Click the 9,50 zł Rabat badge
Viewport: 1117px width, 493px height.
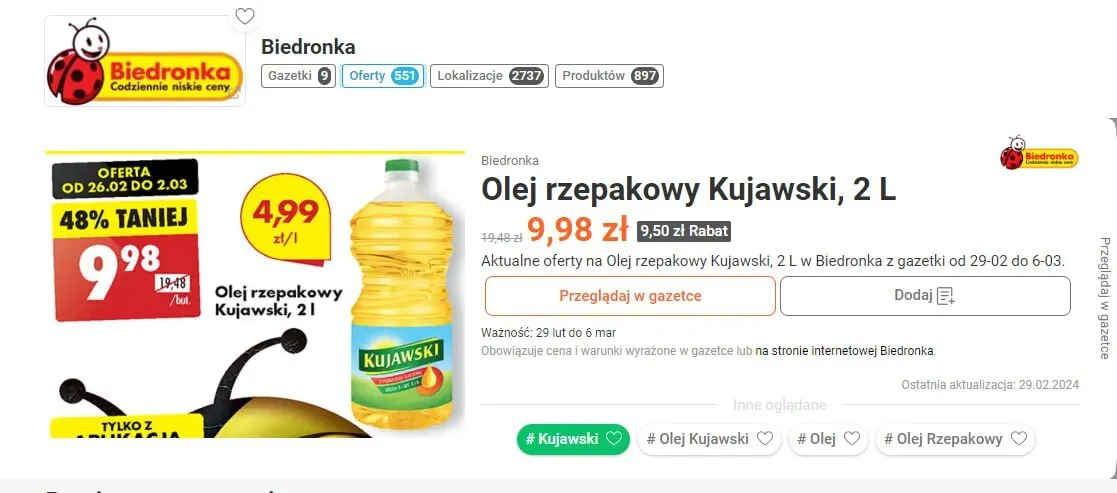pos(684,231)
